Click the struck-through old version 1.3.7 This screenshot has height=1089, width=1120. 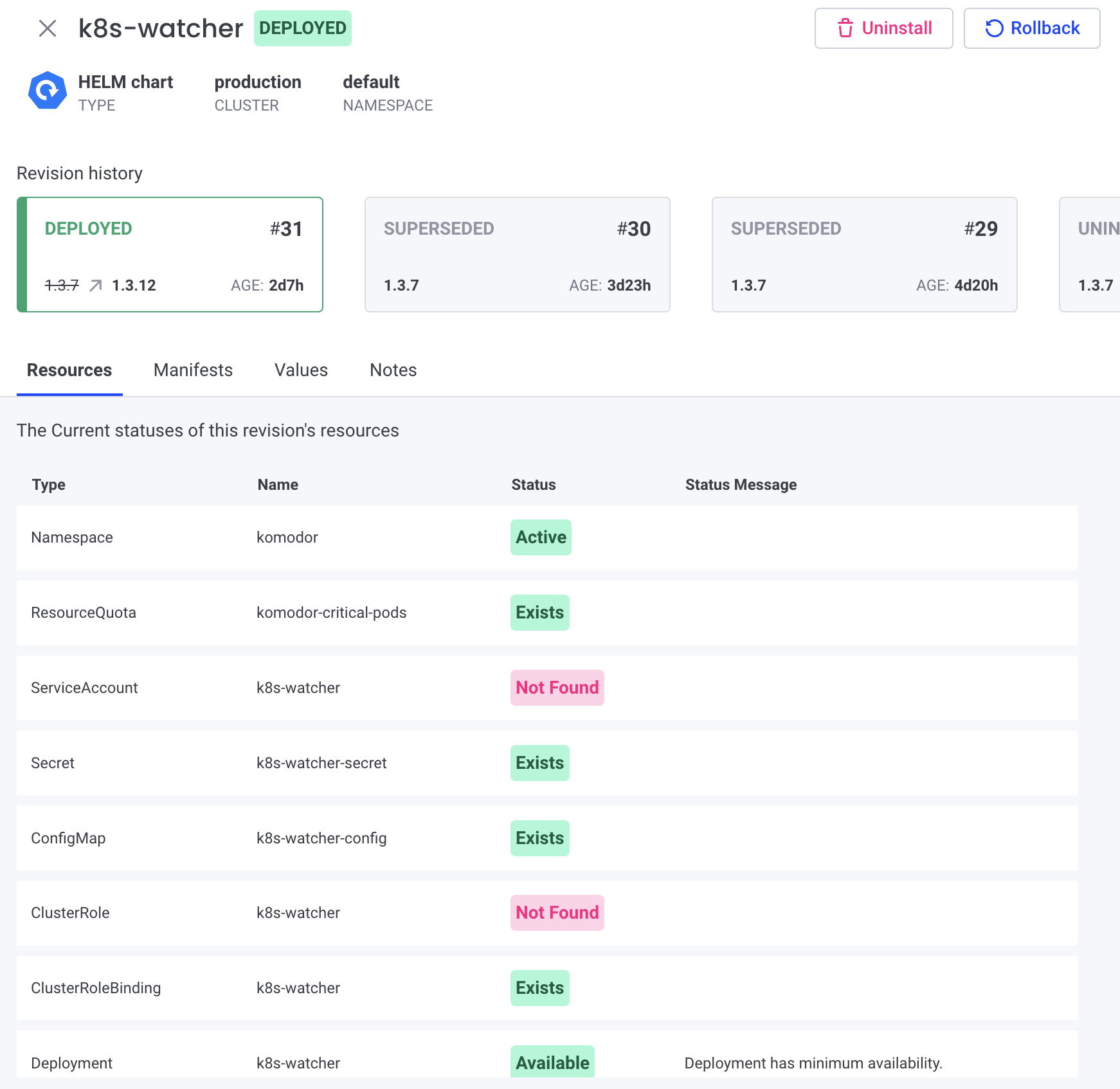(x=62, y=285)
